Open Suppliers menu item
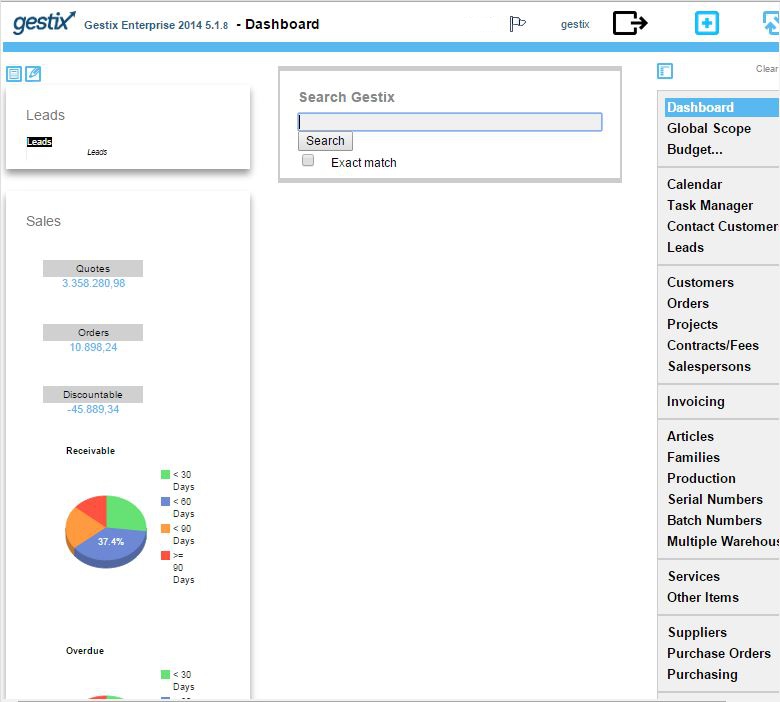 (697, 632)
